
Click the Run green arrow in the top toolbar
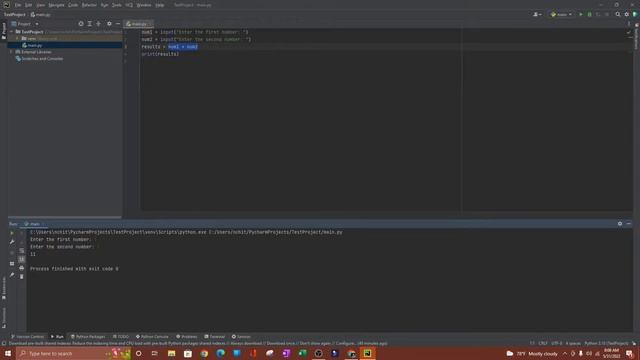pyautogui.click(x=581, y=14)
